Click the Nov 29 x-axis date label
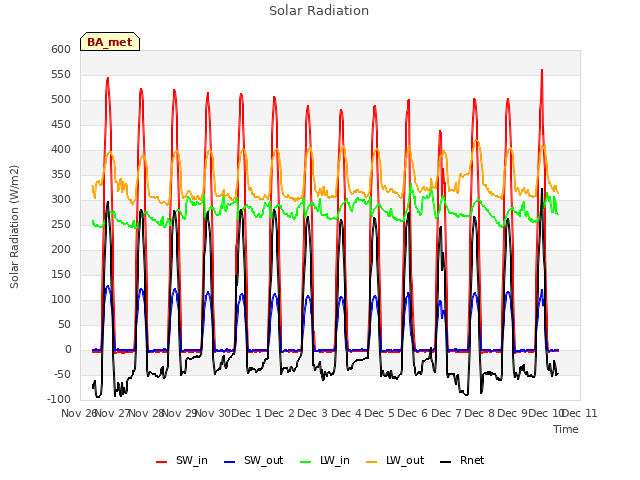Screen dimensions: 640x480 click(179, 413)
